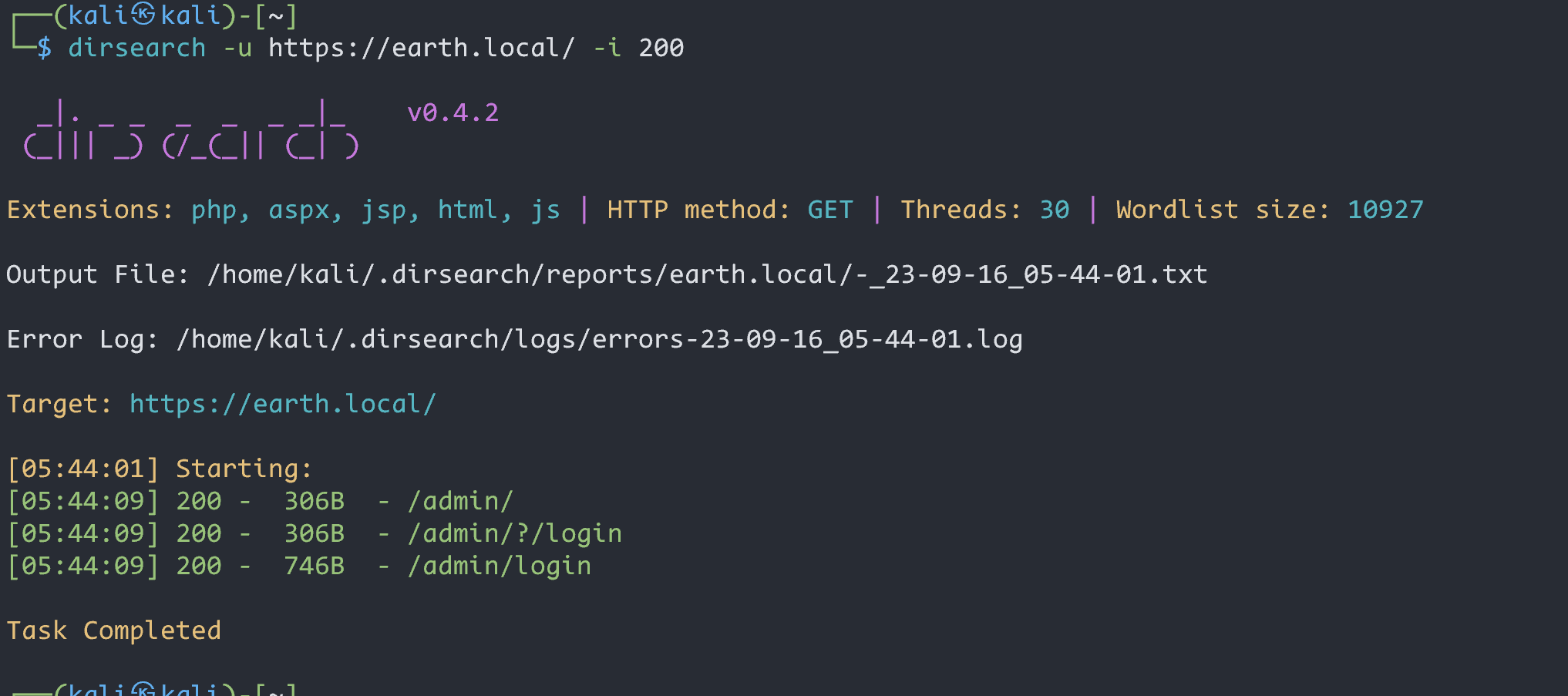
Task: Click the Starting: status line
Action: click(244, 469)
